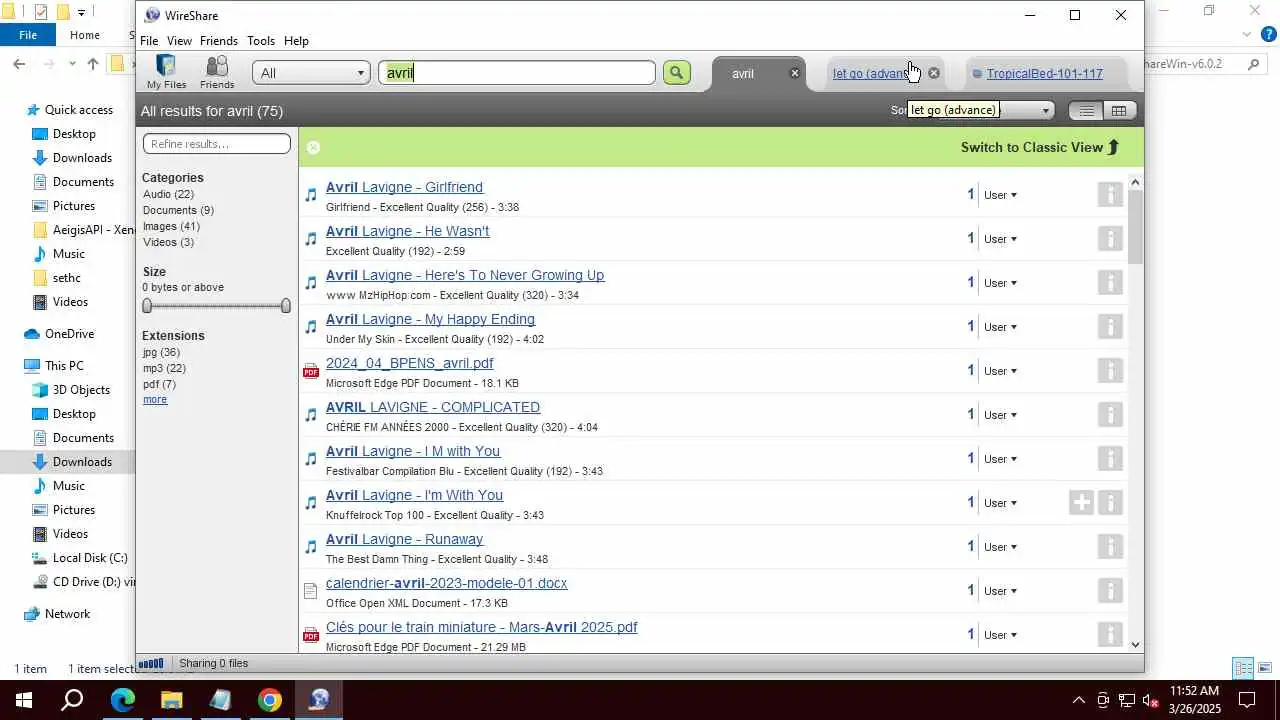Show info for My Happy Ending
The height and width of the screenshot is (720, 1280).
(1110, 326)
